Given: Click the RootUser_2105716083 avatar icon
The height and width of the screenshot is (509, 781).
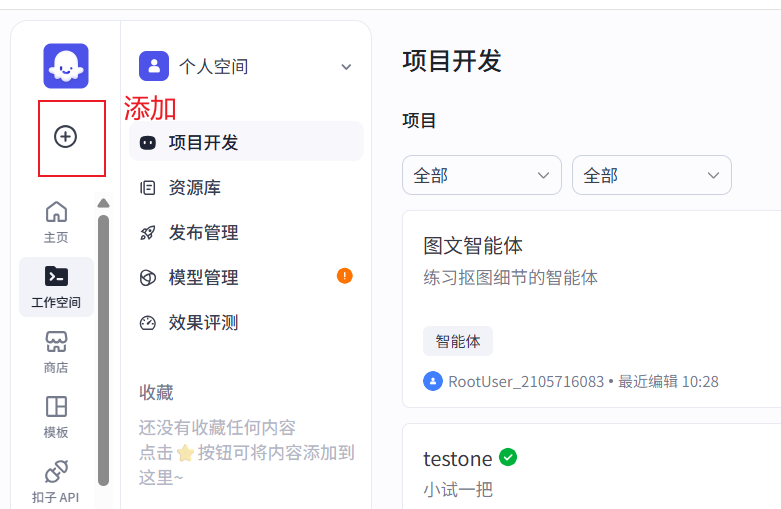Looking at the screenshot, I should tap(433, 381).
